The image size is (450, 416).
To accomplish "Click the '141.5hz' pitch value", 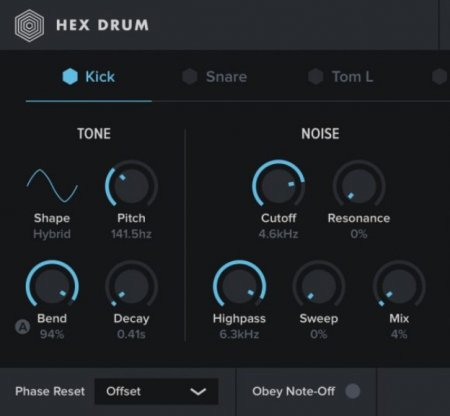I will [131, 234].
